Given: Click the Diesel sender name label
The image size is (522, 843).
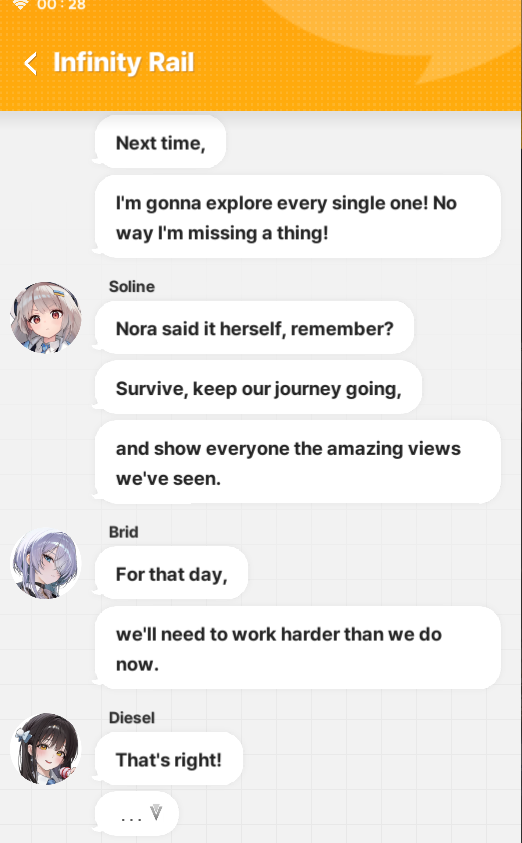Looking at the screenshot, I should coord(132,718).
